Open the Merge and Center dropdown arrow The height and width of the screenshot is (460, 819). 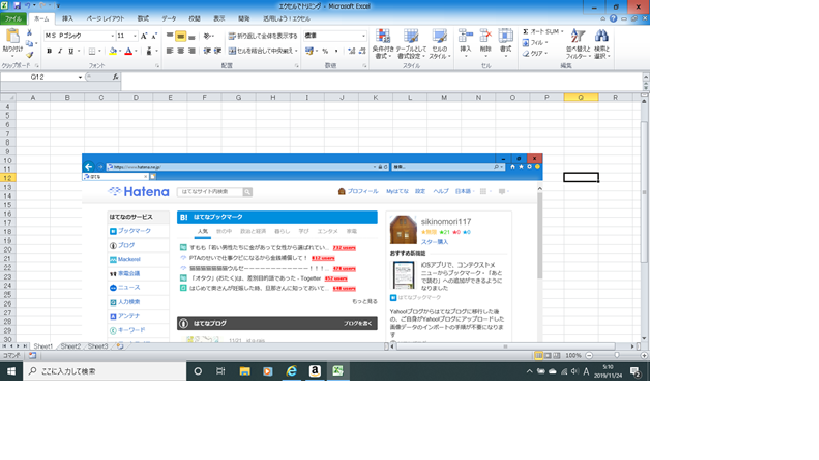[296, 51]
